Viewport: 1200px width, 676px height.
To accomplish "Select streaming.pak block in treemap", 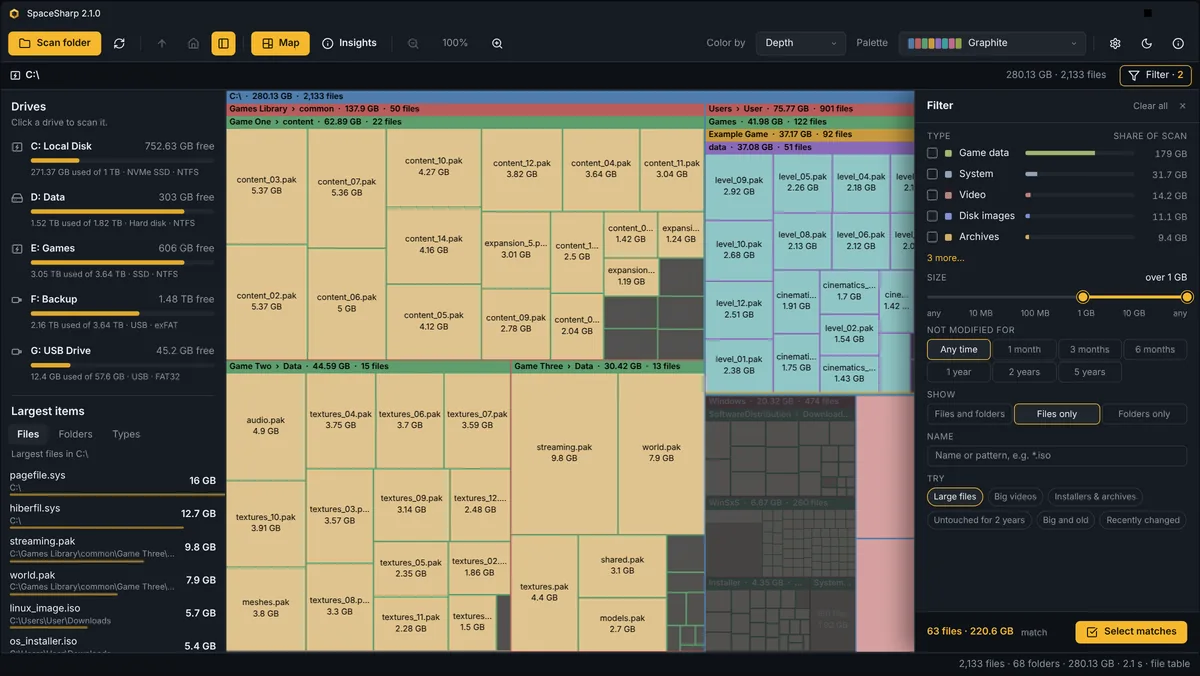I will tap(565, 453).
